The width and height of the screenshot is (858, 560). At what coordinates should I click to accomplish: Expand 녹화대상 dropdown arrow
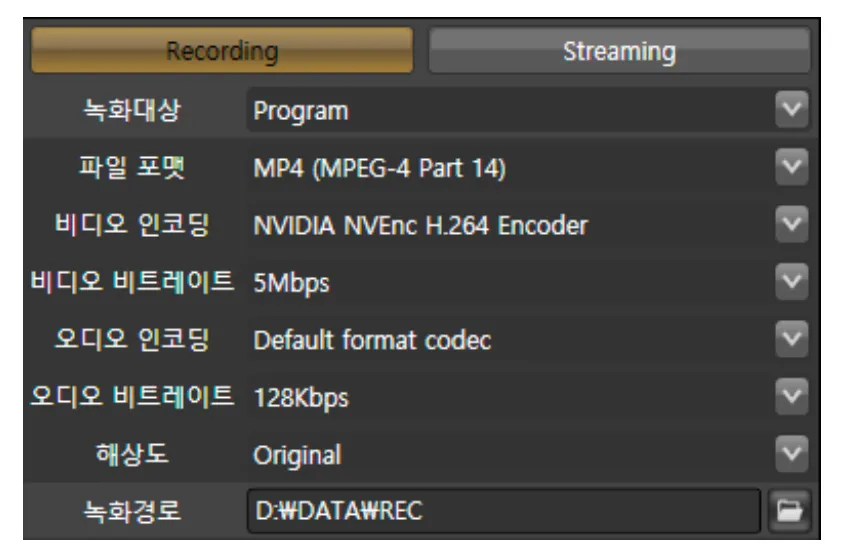click(791, 109)
